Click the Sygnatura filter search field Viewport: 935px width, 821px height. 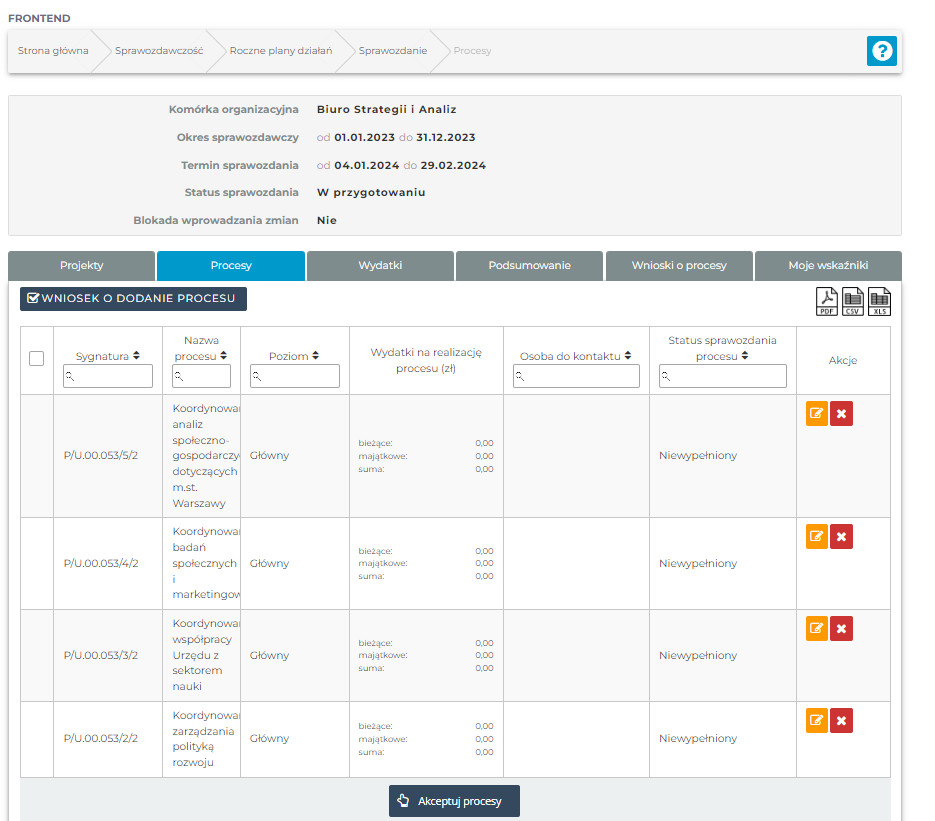(x=108, y=376)
